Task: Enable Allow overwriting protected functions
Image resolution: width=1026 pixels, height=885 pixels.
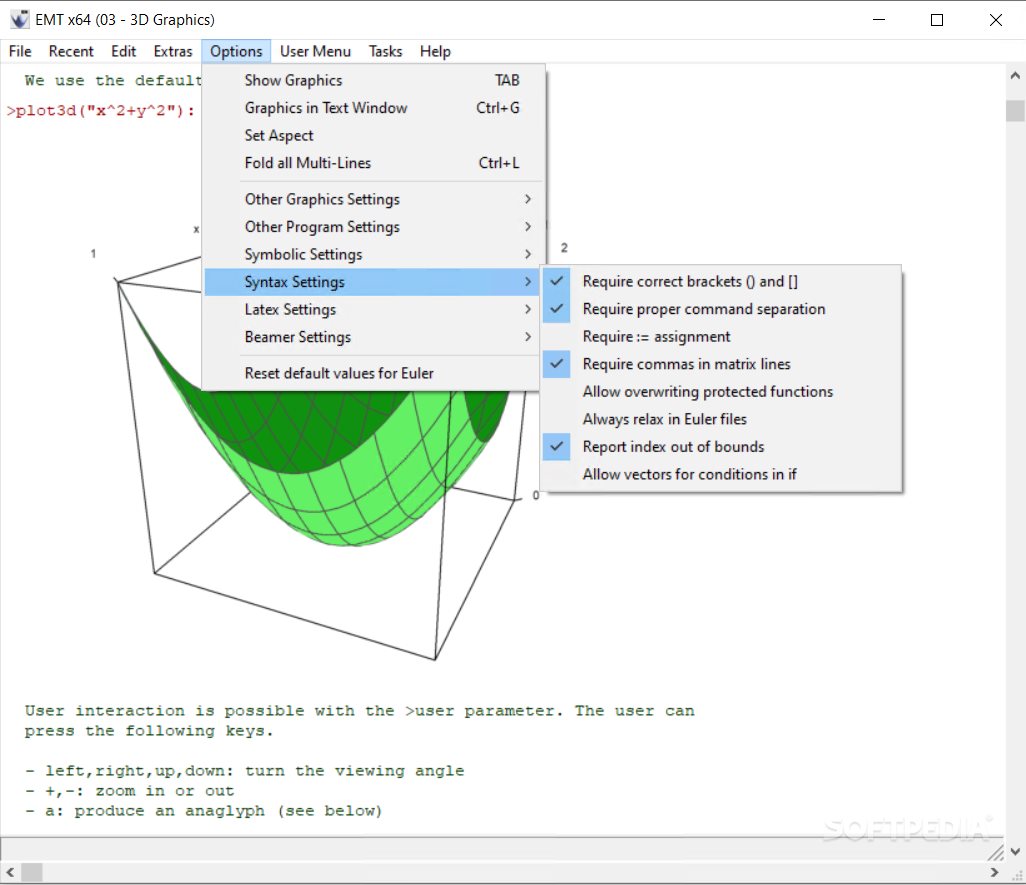Action: pyautogui.click(x=721, y=391)
